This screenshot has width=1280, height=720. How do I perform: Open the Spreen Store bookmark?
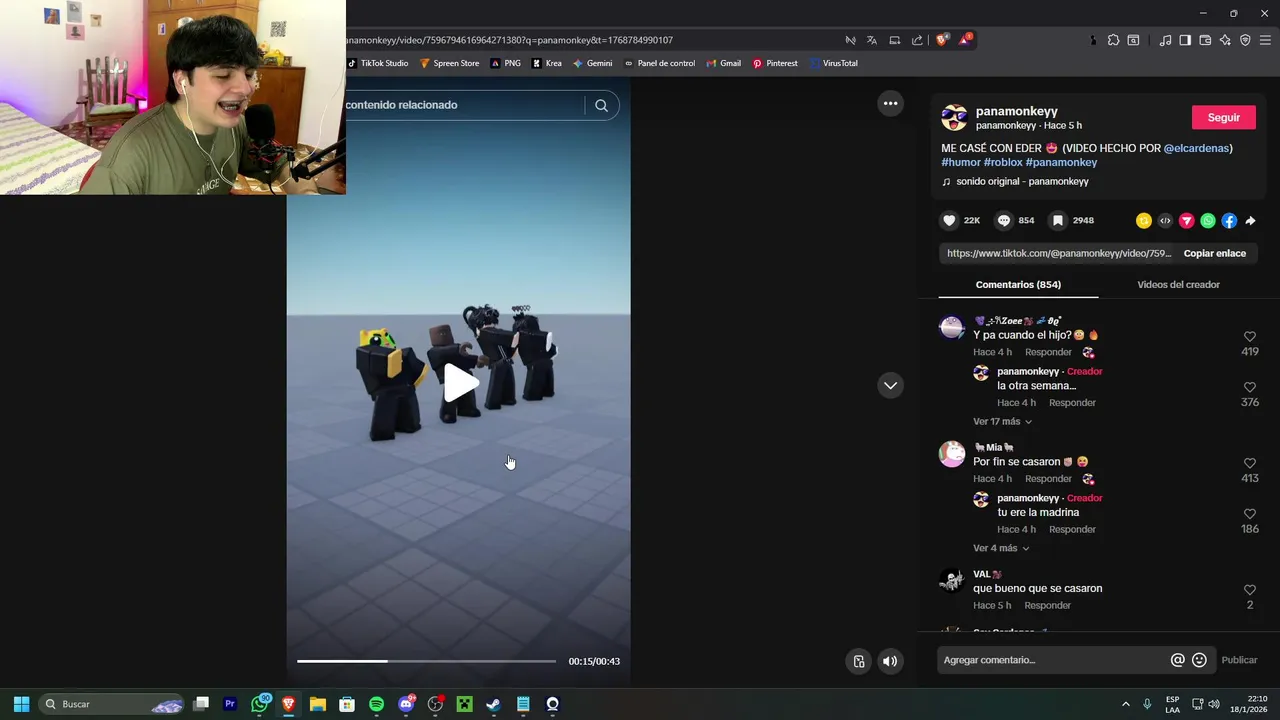coord(449,63)
